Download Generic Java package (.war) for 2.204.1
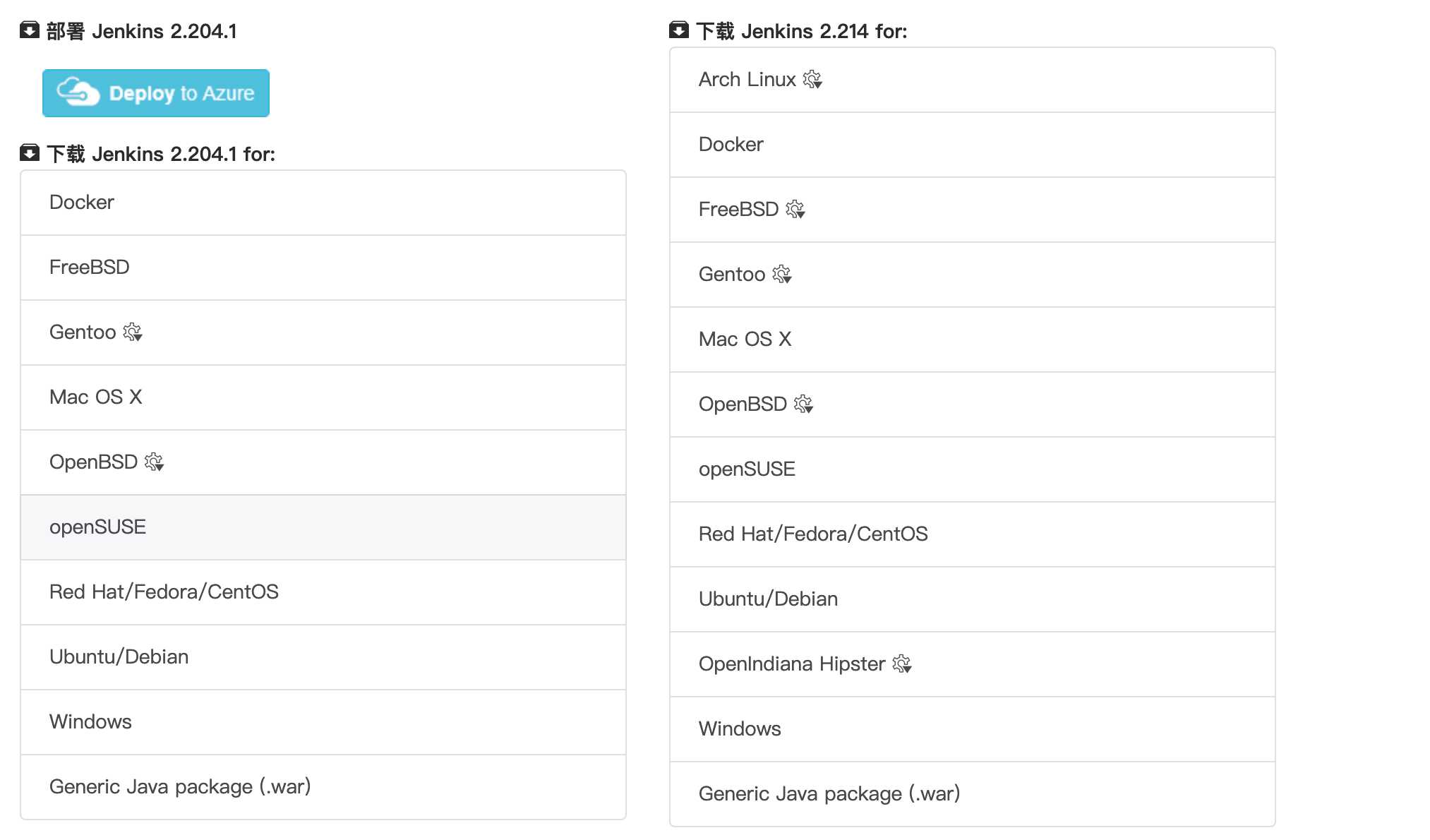The width and height of the screenshot is (1430, 840). click(323, 787)
